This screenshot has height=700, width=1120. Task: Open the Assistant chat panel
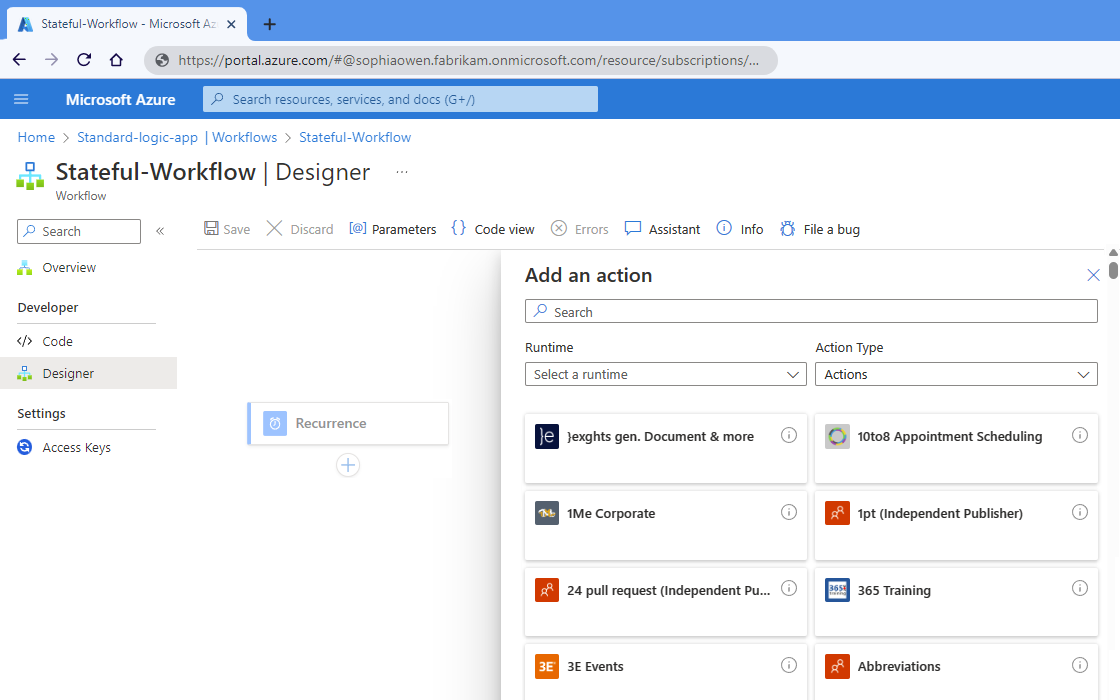(662, 229)
